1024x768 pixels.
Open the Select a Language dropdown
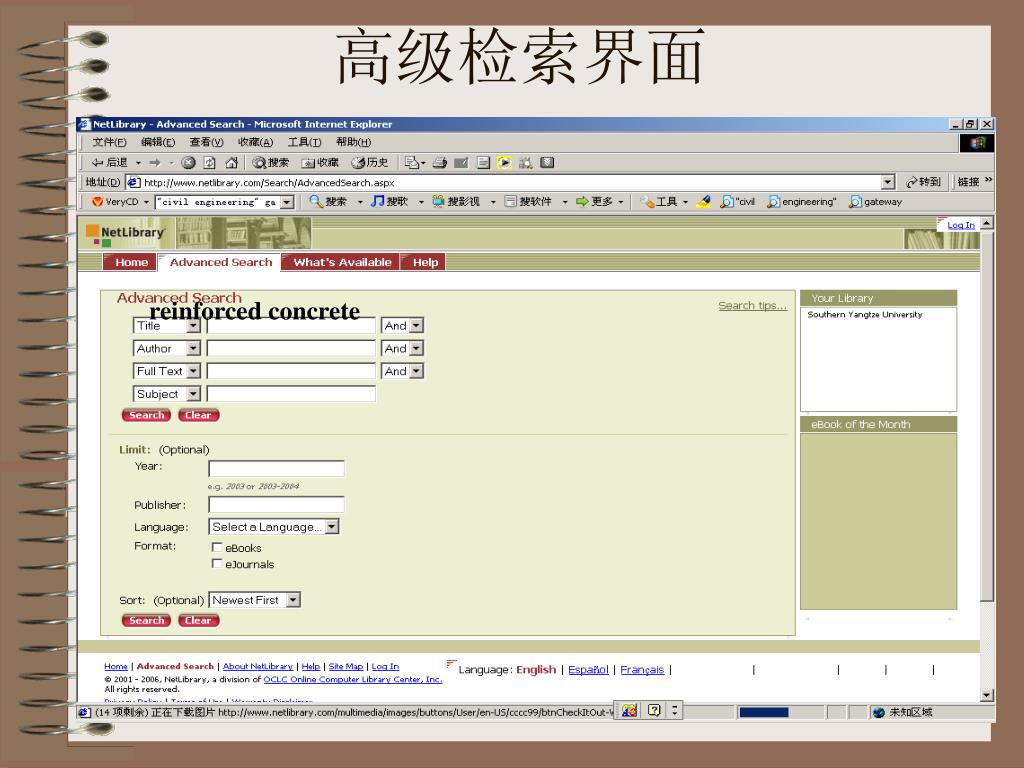(332, 526)
